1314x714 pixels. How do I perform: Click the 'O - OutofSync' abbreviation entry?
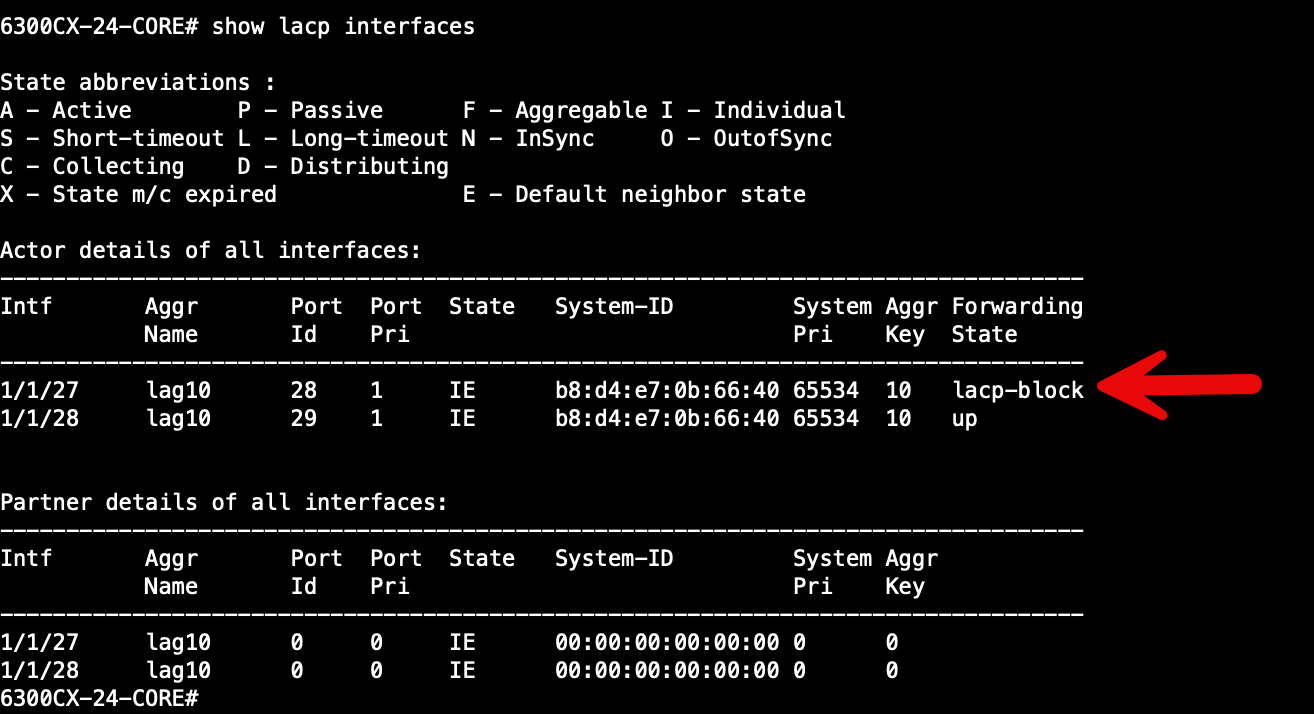[x=746, y=138]
